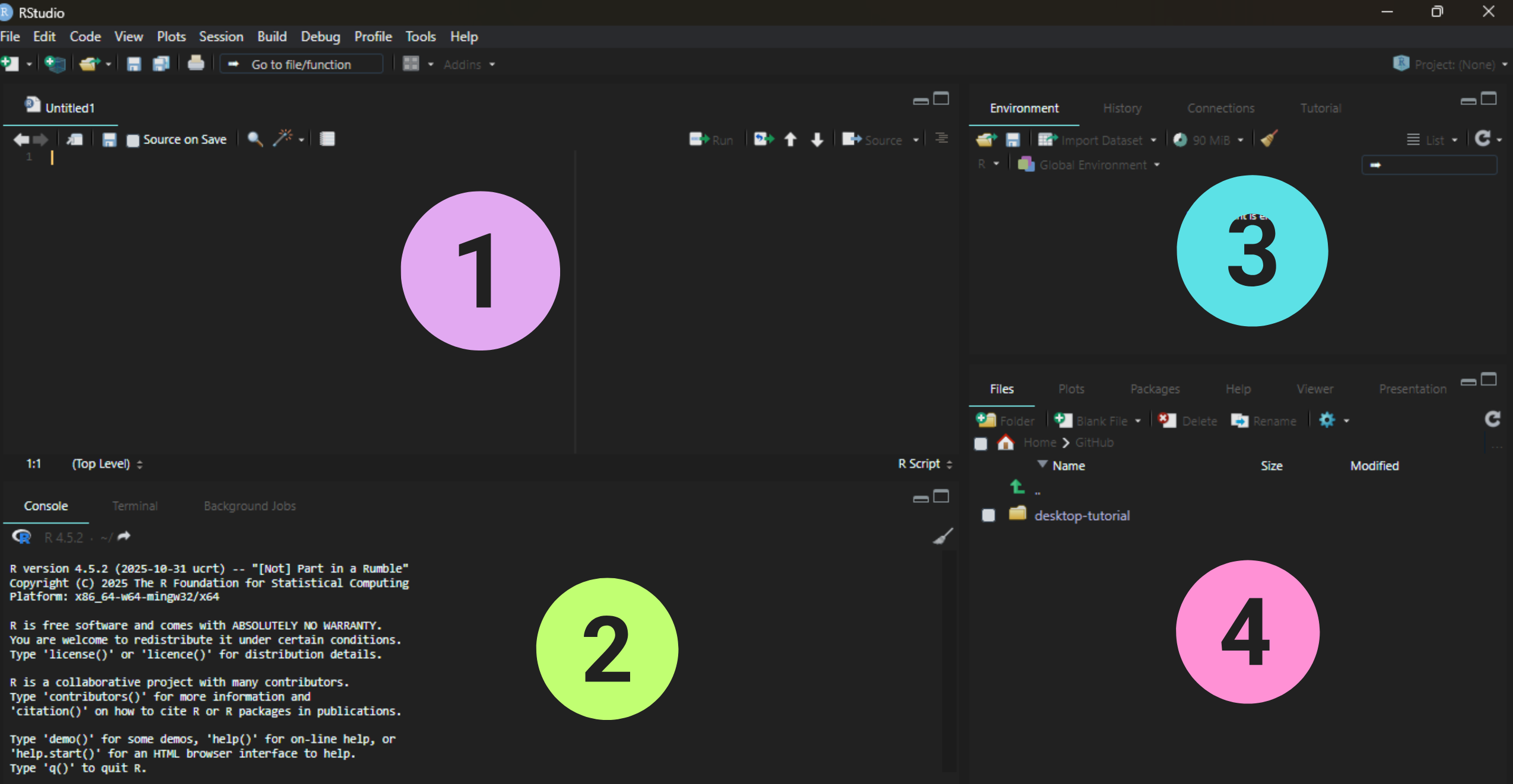Enable the Source on Save checkbox
The image size is (1513, 784).
pos(133,140)
